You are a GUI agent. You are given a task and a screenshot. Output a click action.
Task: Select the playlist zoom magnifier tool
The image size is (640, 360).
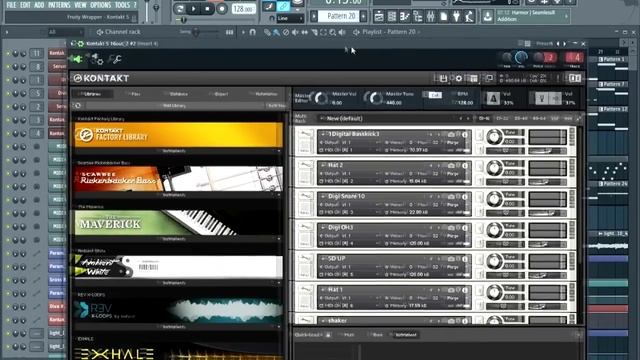click(333, 32)
